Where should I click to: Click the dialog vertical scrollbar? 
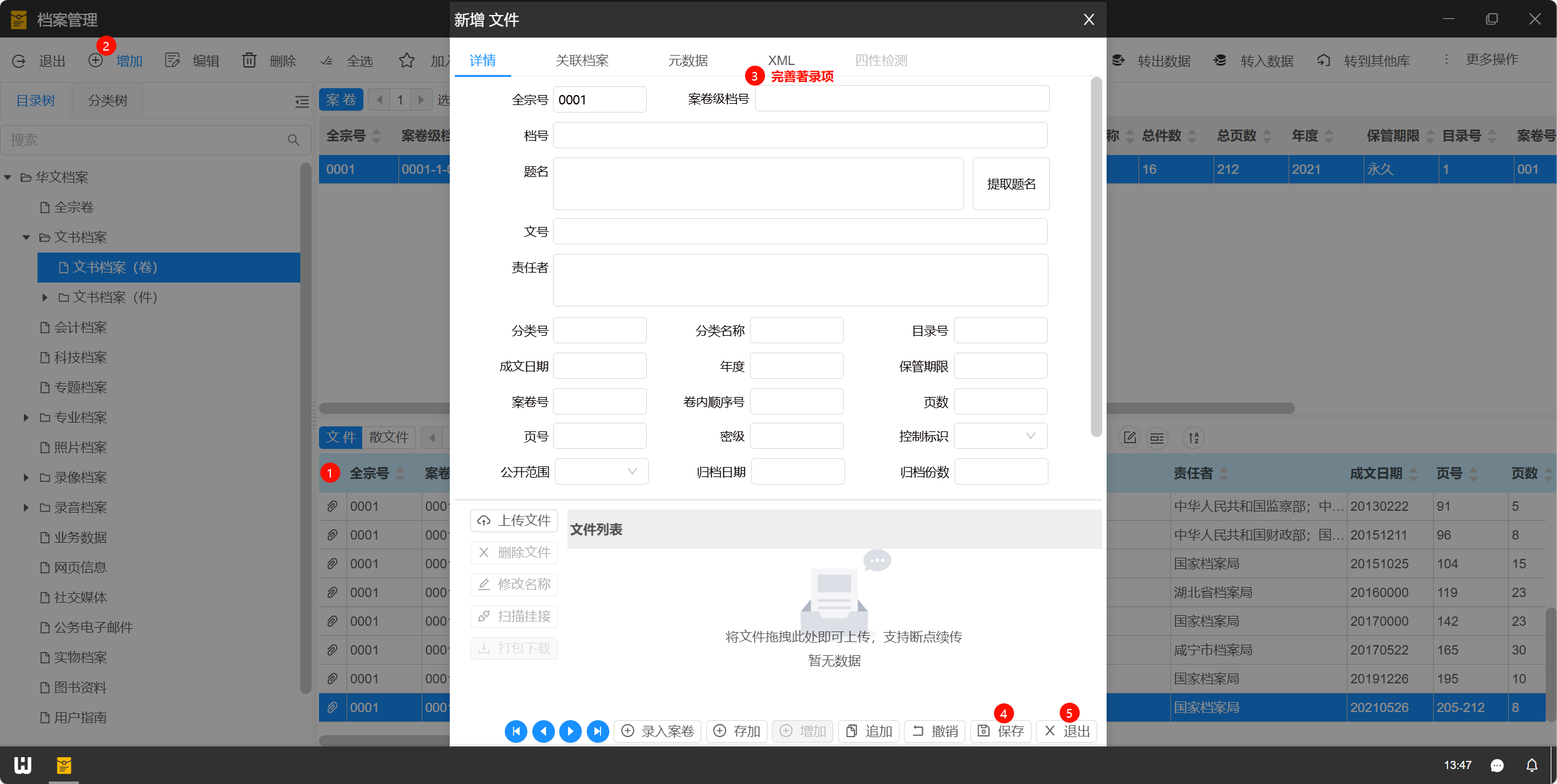coord(1095,256)
